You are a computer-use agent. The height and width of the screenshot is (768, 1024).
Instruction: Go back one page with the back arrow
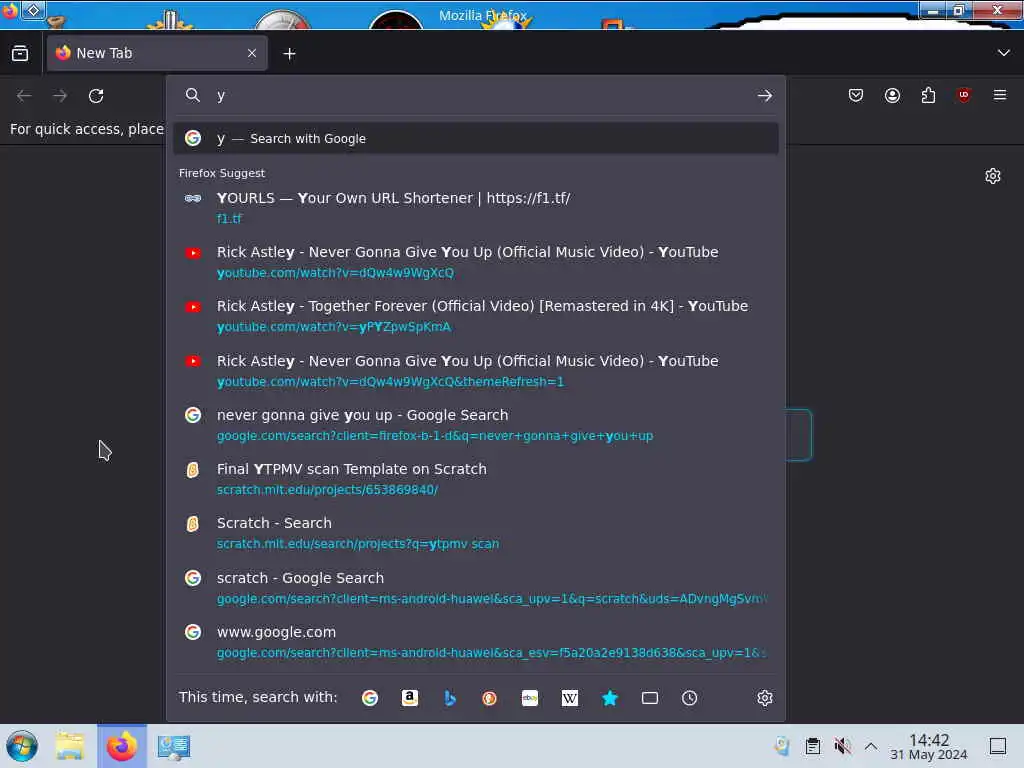(24, 96)
